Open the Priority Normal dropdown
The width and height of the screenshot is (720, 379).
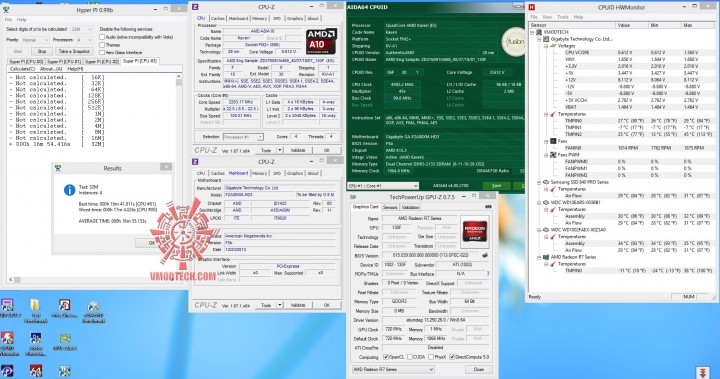pyautogui.click(x=34, y=40)
